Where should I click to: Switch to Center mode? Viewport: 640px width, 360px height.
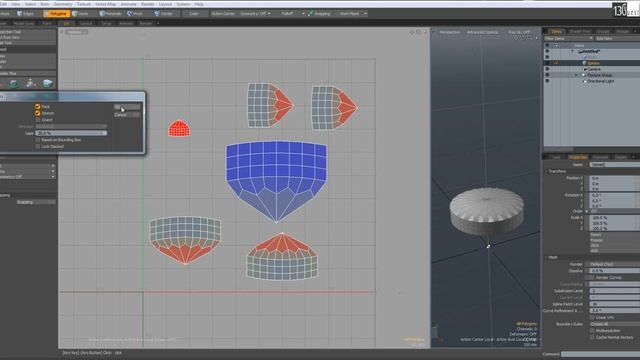pyautogui.click(x=164, y=13)
